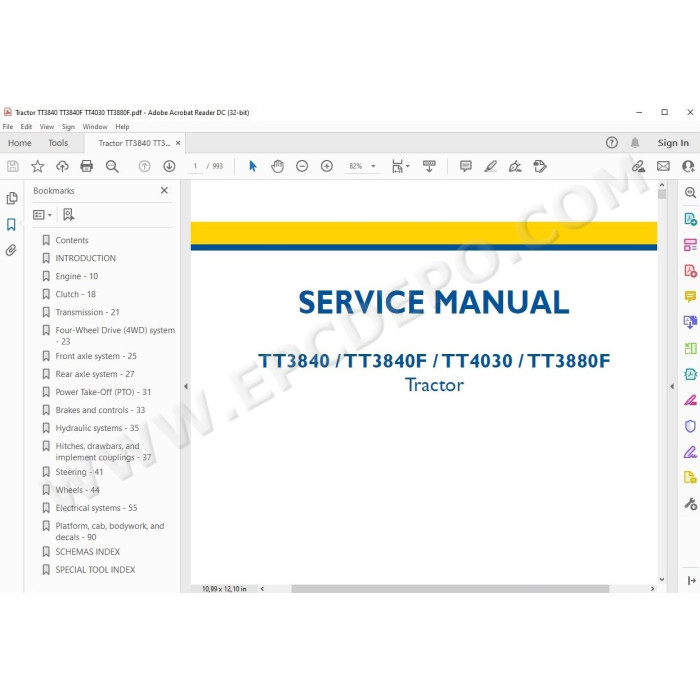Viewport: 700px width, 700px height.
Task: Switch to the Home tab
Action: point(20,143)
